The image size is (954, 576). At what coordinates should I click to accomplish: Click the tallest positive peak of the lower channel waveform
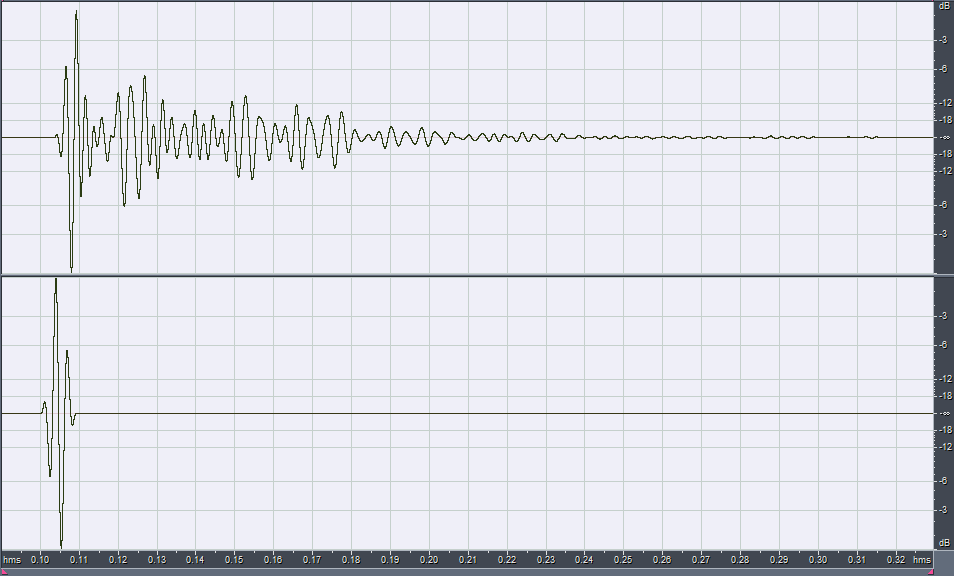coord(56,281)
